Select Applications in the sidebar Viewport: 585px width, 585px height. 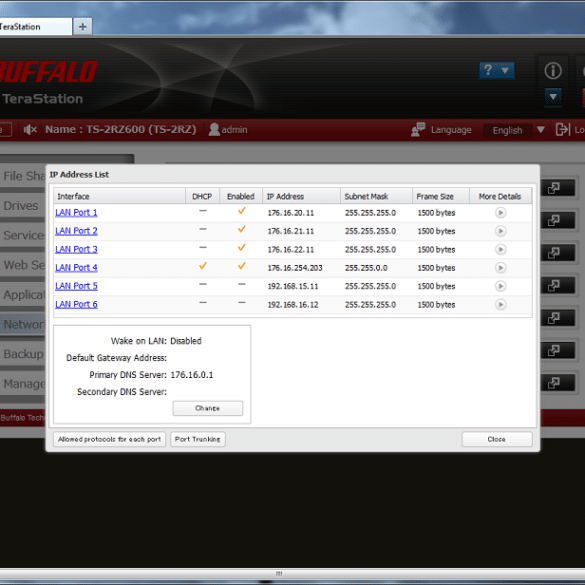pyautogui.click(x=22, y=295)
